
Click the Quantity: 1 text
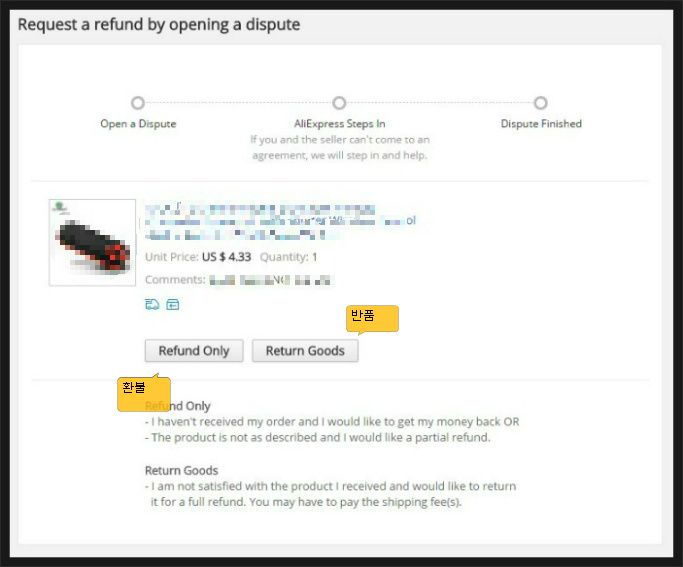288,257
